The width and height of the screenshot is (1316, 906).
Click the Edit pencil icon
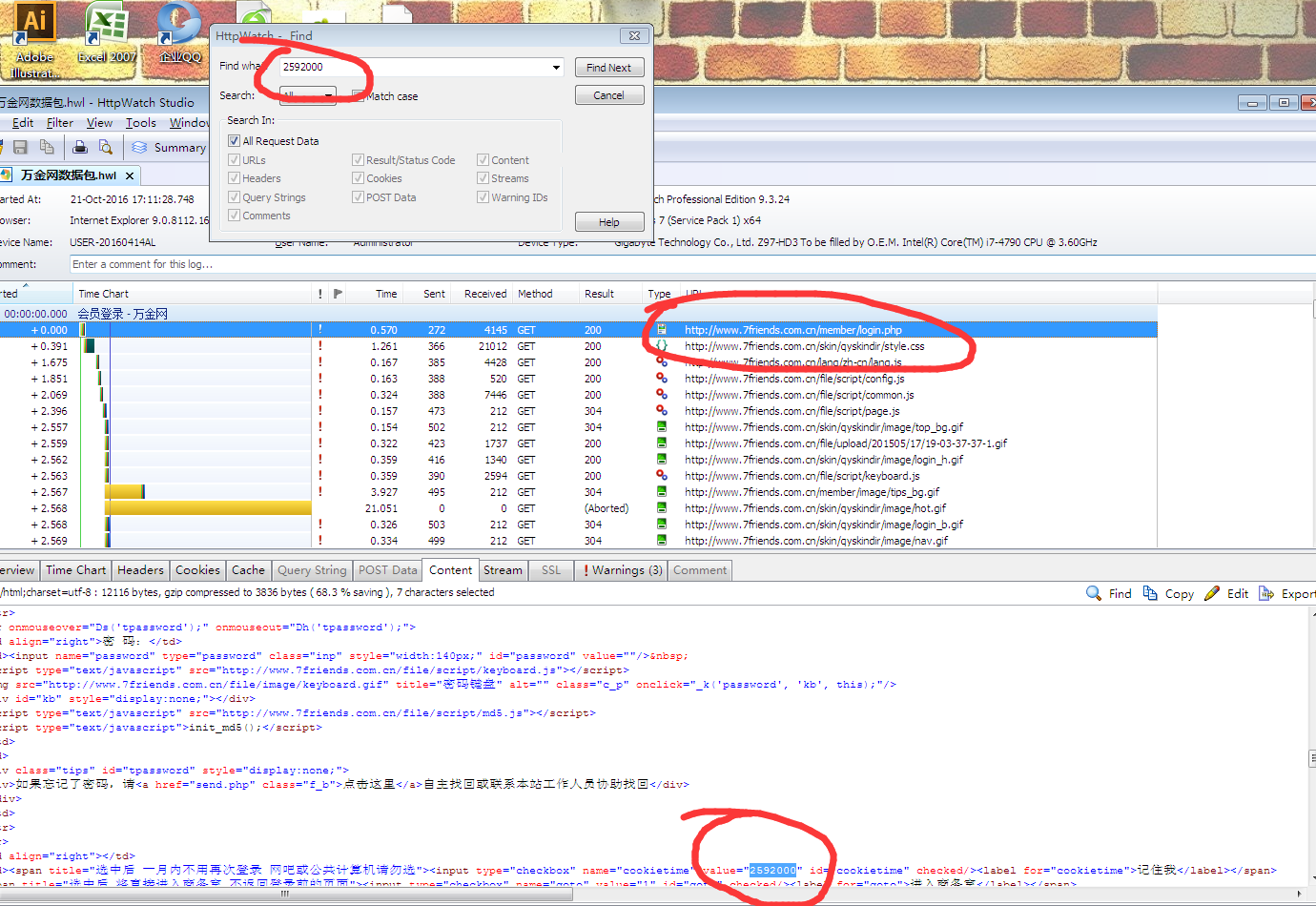click(x=1212, y=593)
